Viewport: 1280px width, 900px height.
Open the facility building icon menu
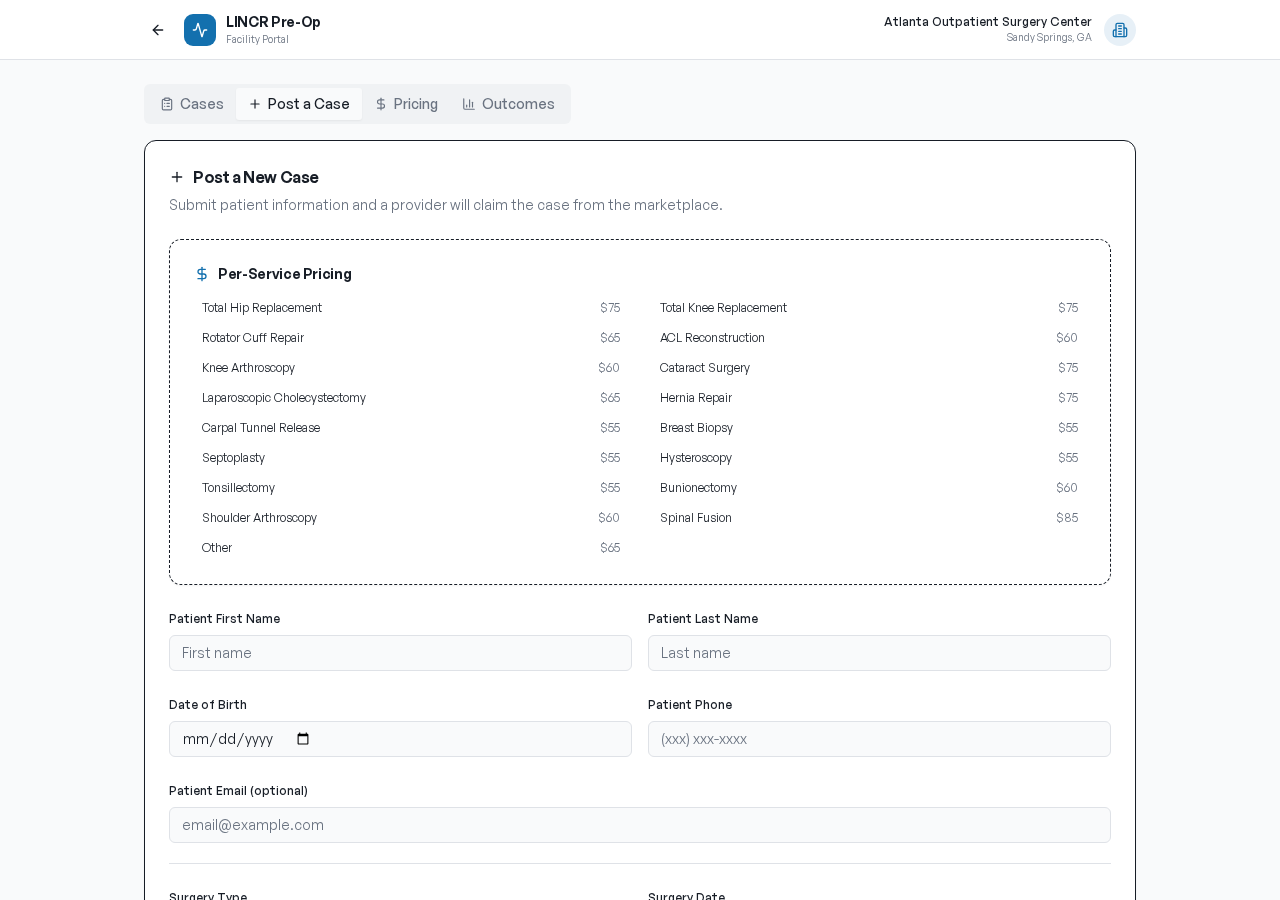click(x=1119, y=30)
